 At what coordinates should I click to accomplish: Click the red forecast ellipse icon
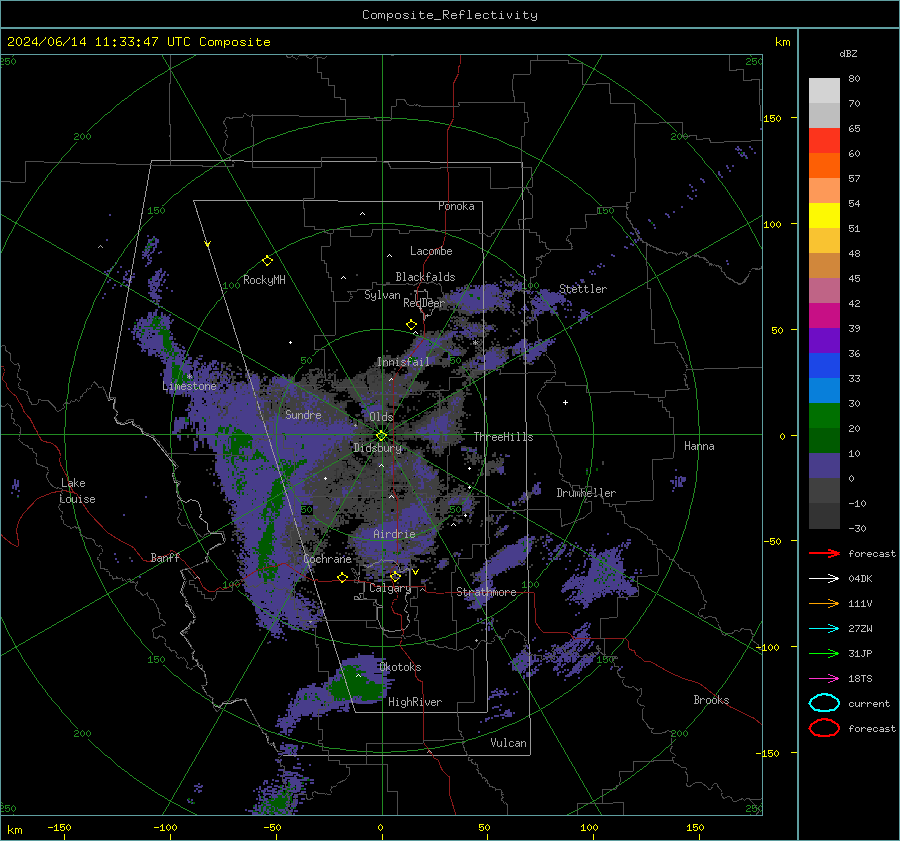pyautogui.click(x=824, y=728)
